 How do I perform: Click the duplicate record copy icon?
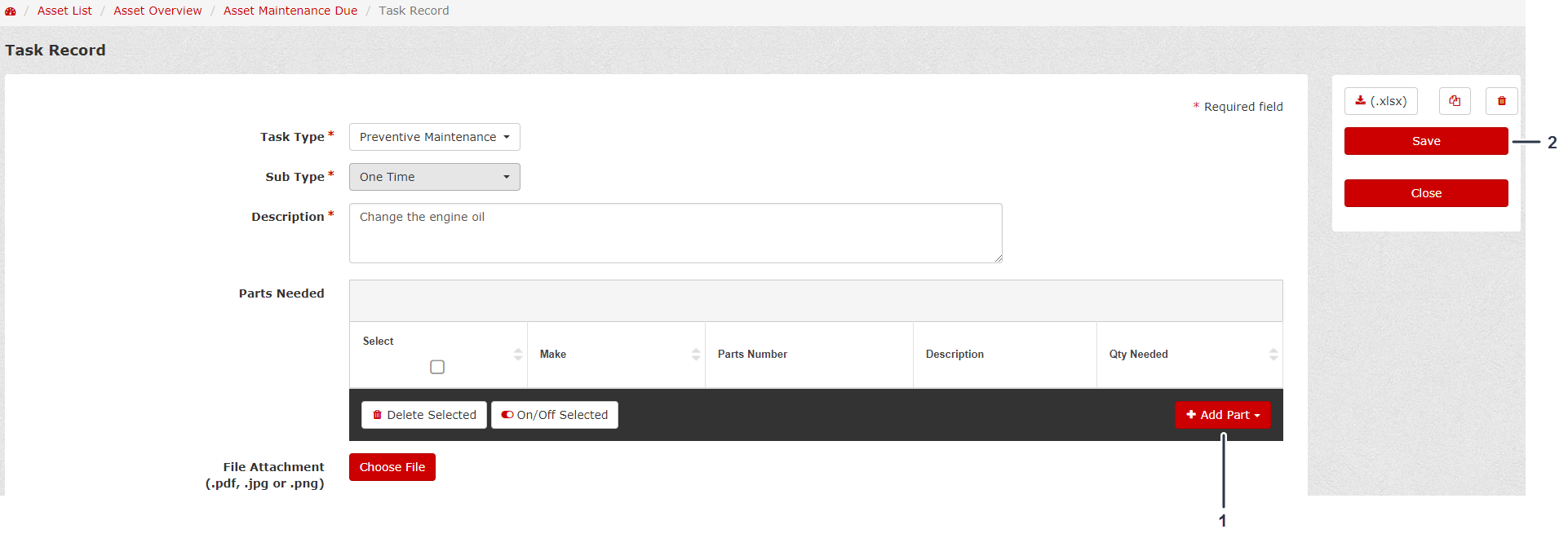[1454, 101]
